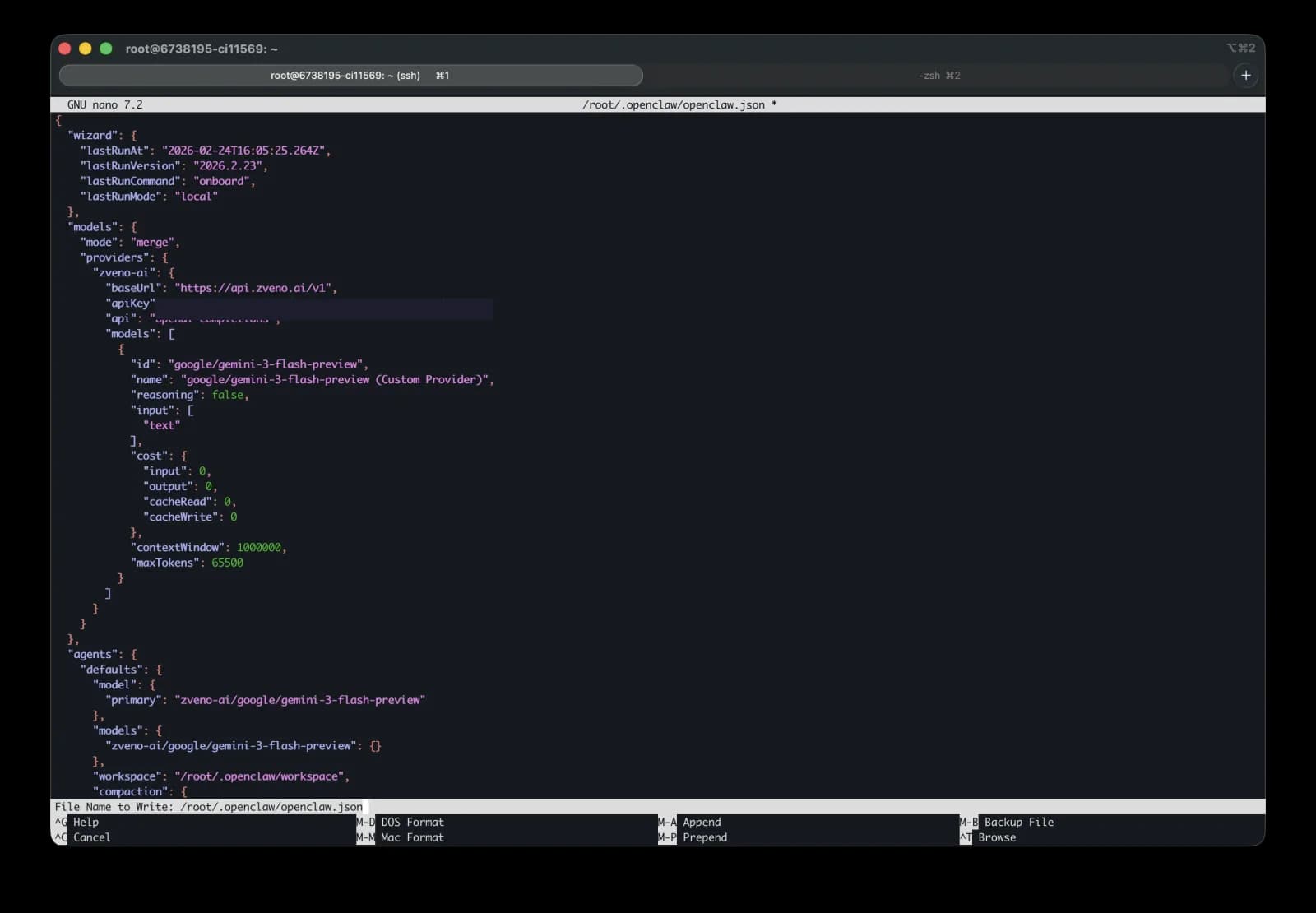Click the name value with Custom Provider
The width and height of the screenshot is (1316, 913).
click(336, 379)
